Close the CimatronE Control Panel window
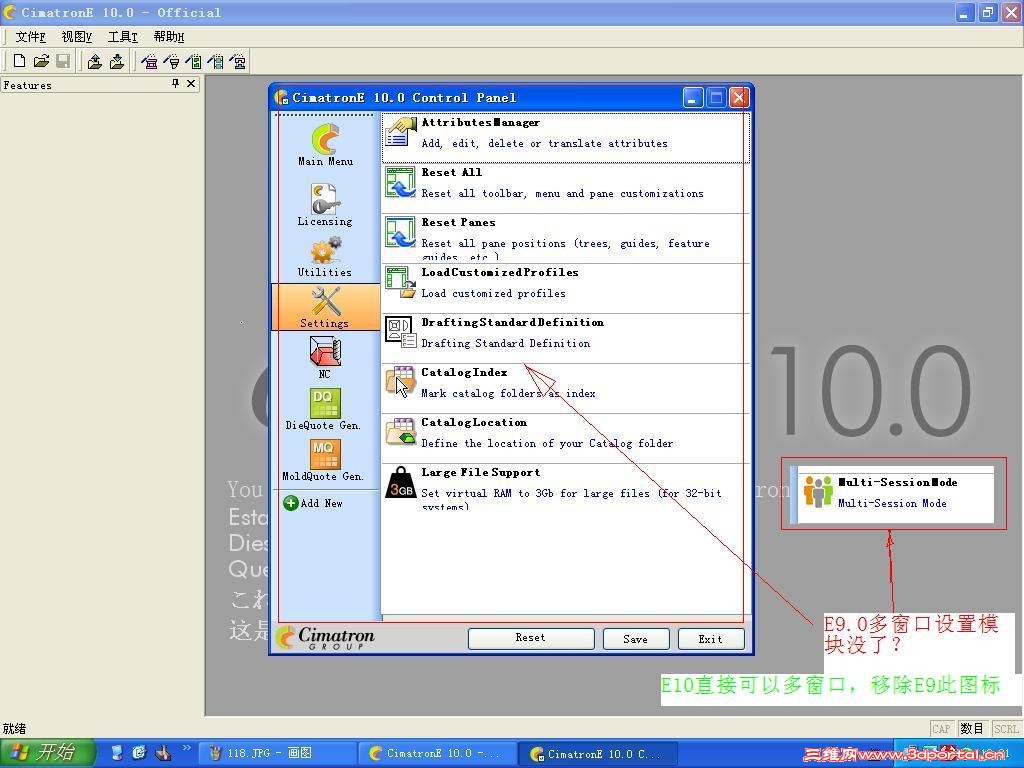The image size is (1024, 768). [x=739, y=97]
